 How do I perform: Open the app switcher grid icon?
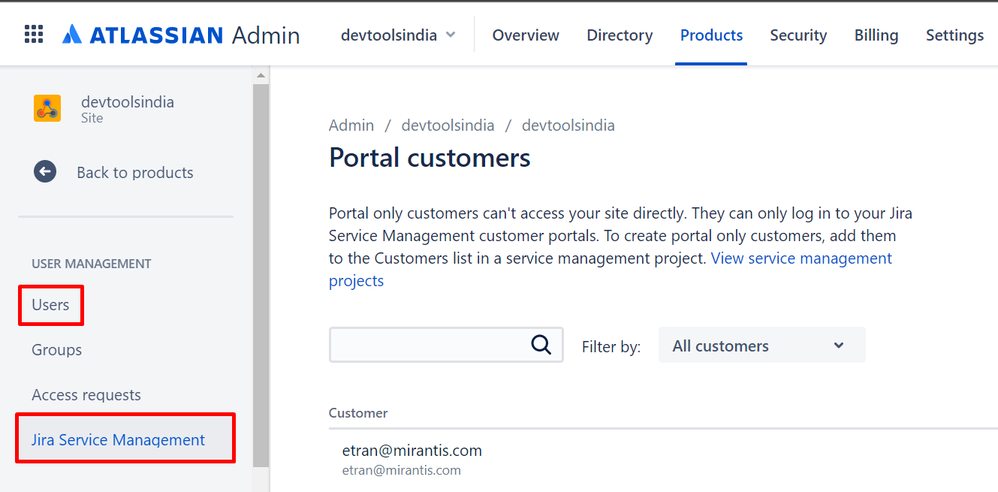33,34
